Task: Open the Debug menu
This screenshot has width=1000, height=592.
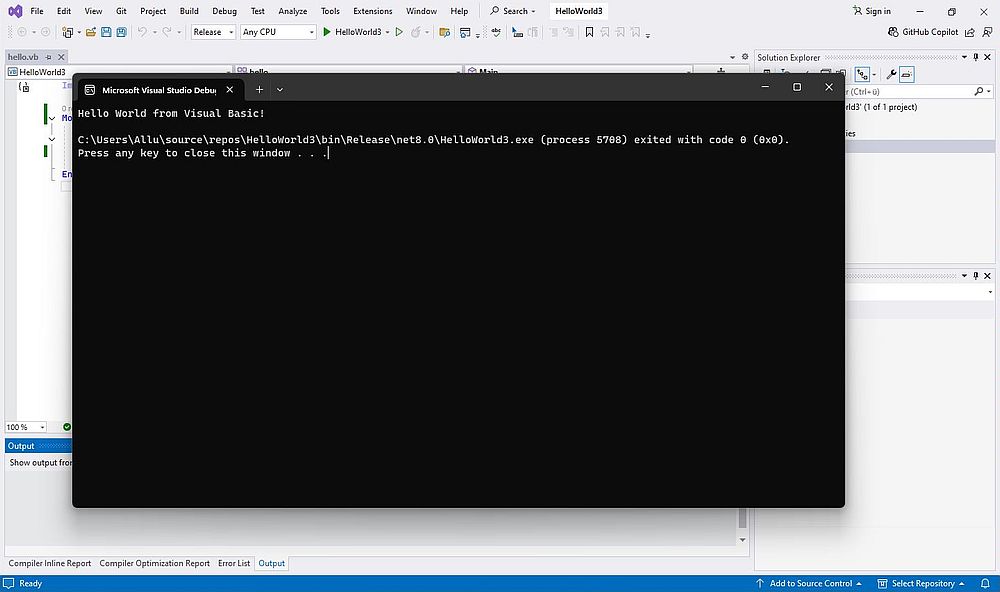Action: coord(224,11)
